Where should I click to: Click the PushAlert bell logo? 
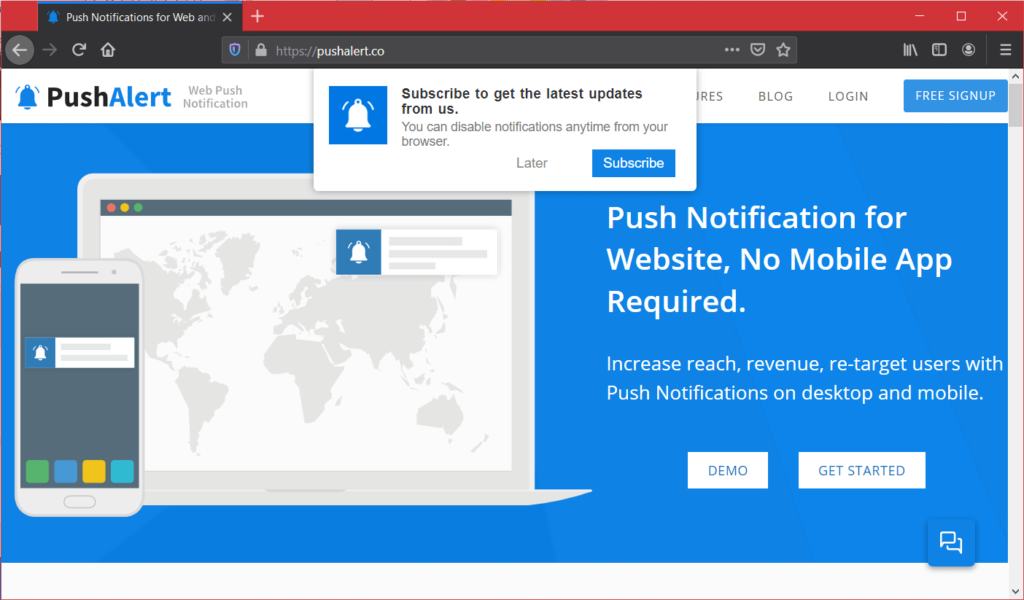(x=27, y=96)
